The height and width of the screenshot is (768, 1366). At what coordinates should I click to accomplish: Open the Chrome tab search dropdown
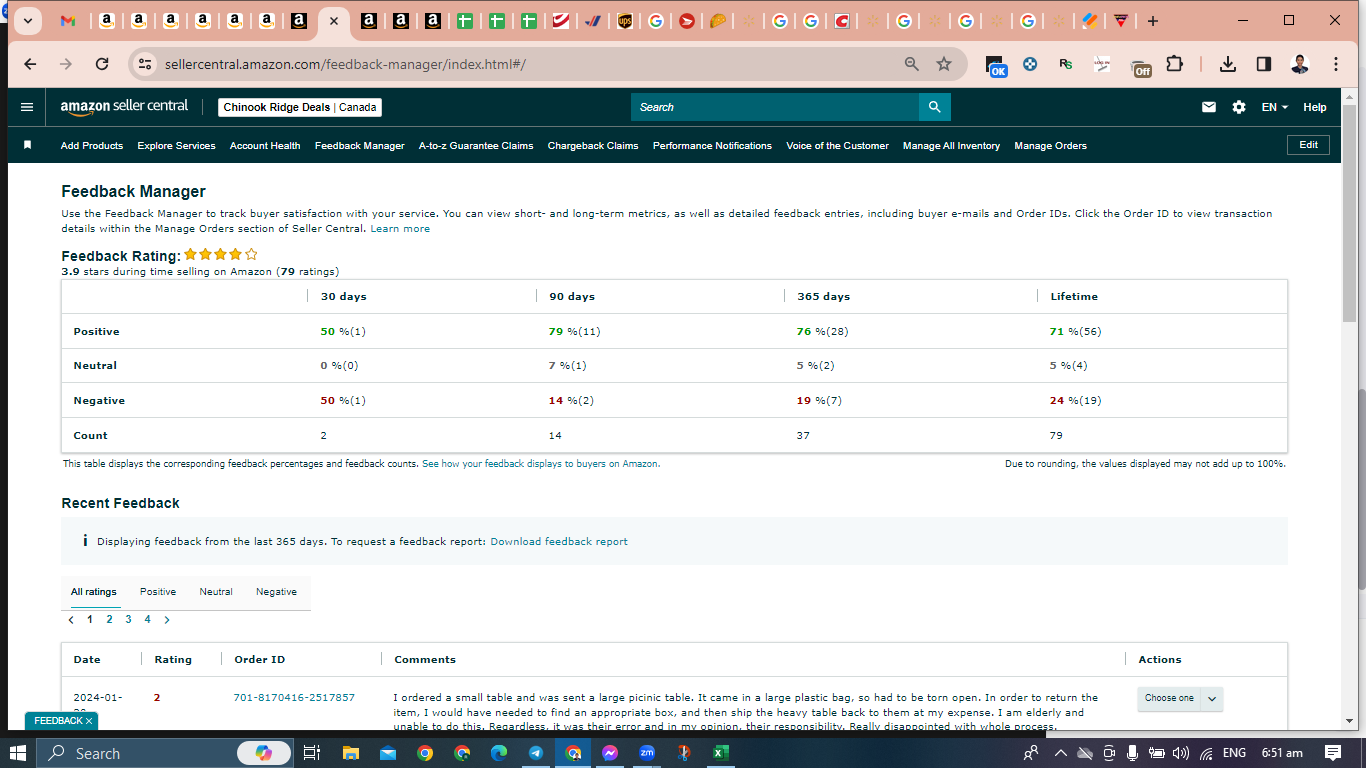click(x=26, y=21)
